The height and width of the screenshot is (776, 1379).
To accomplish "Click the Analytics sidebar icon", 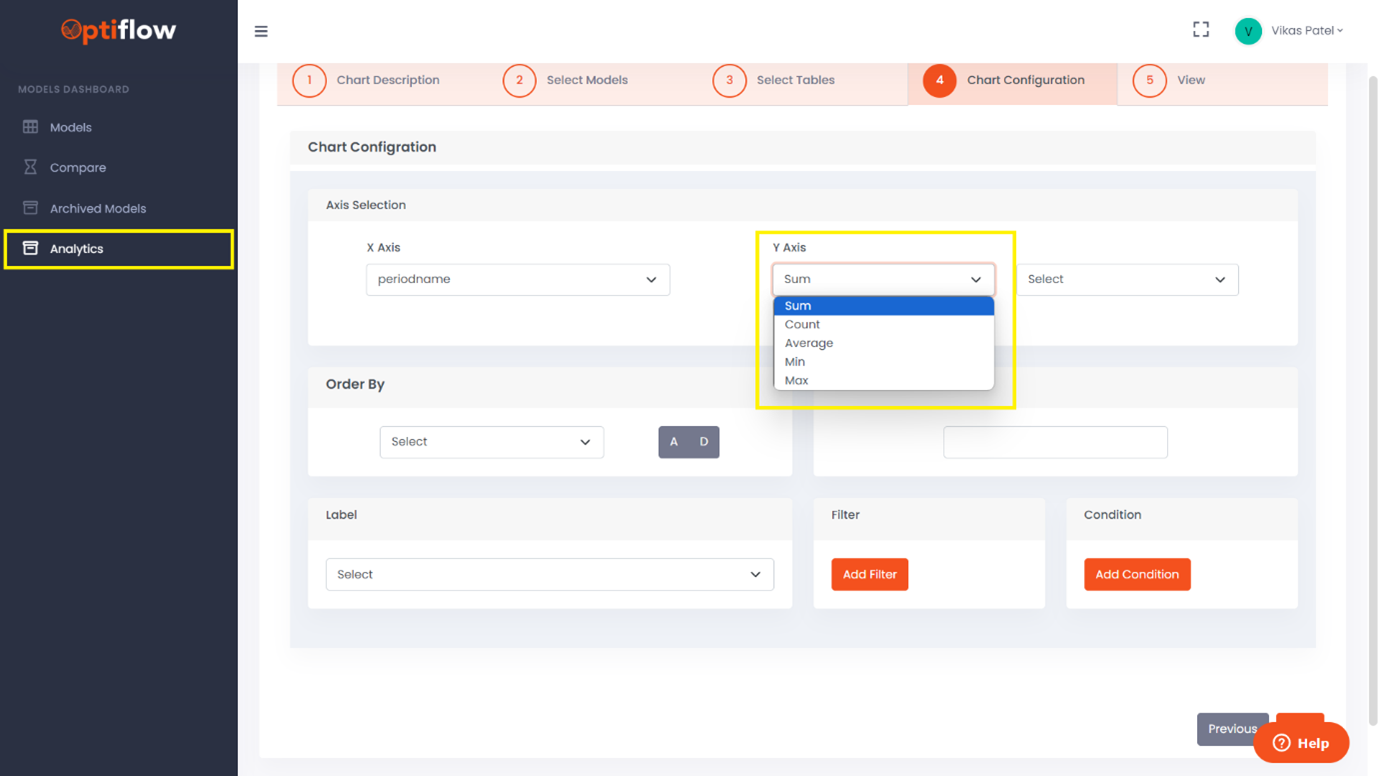I will coord(30,248).
